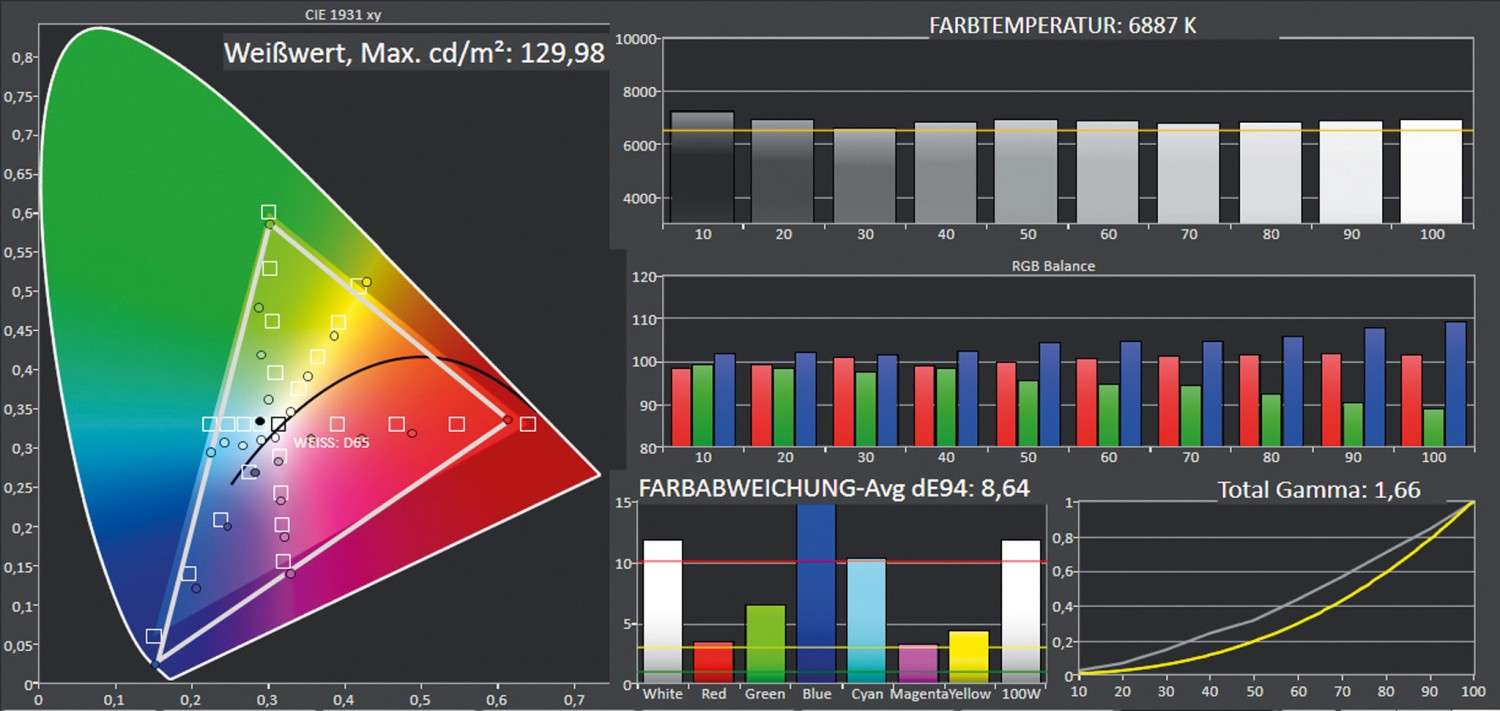Click the WEISS: D65 label in gamut
Image resolution: width=1500 pixels, height=711 pixels.
coord(331,441)
